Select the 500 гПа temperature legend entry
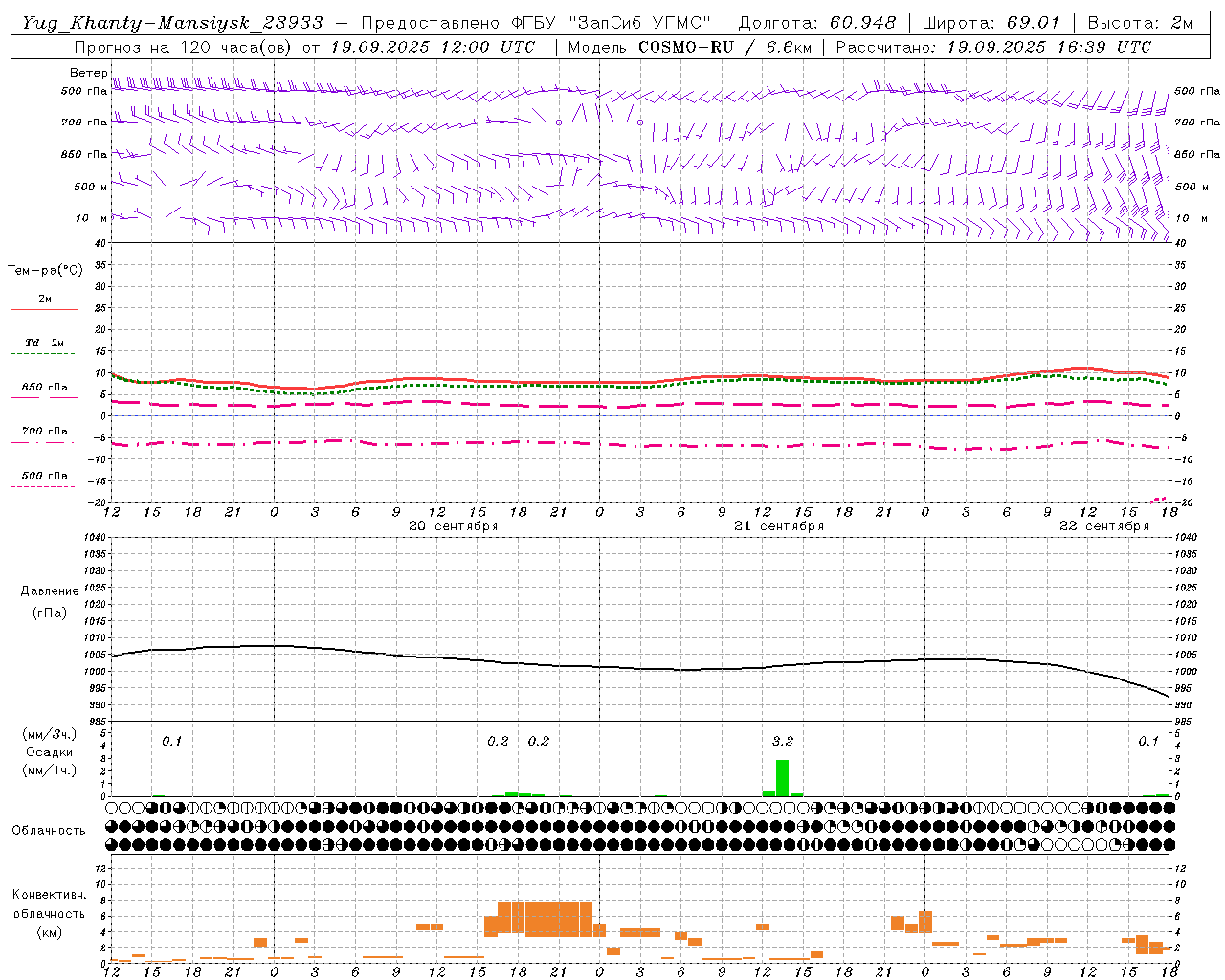 45,476
